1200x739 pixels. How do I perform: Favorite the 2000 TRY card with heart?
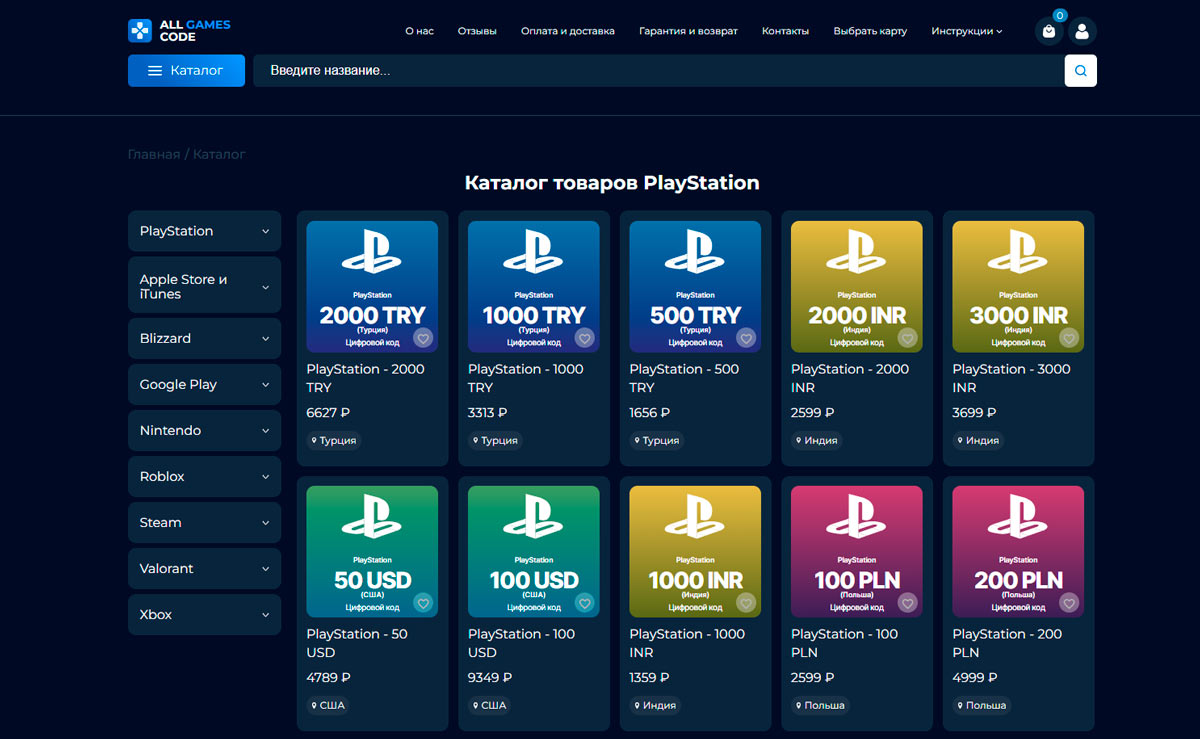(x=423, y=338)
